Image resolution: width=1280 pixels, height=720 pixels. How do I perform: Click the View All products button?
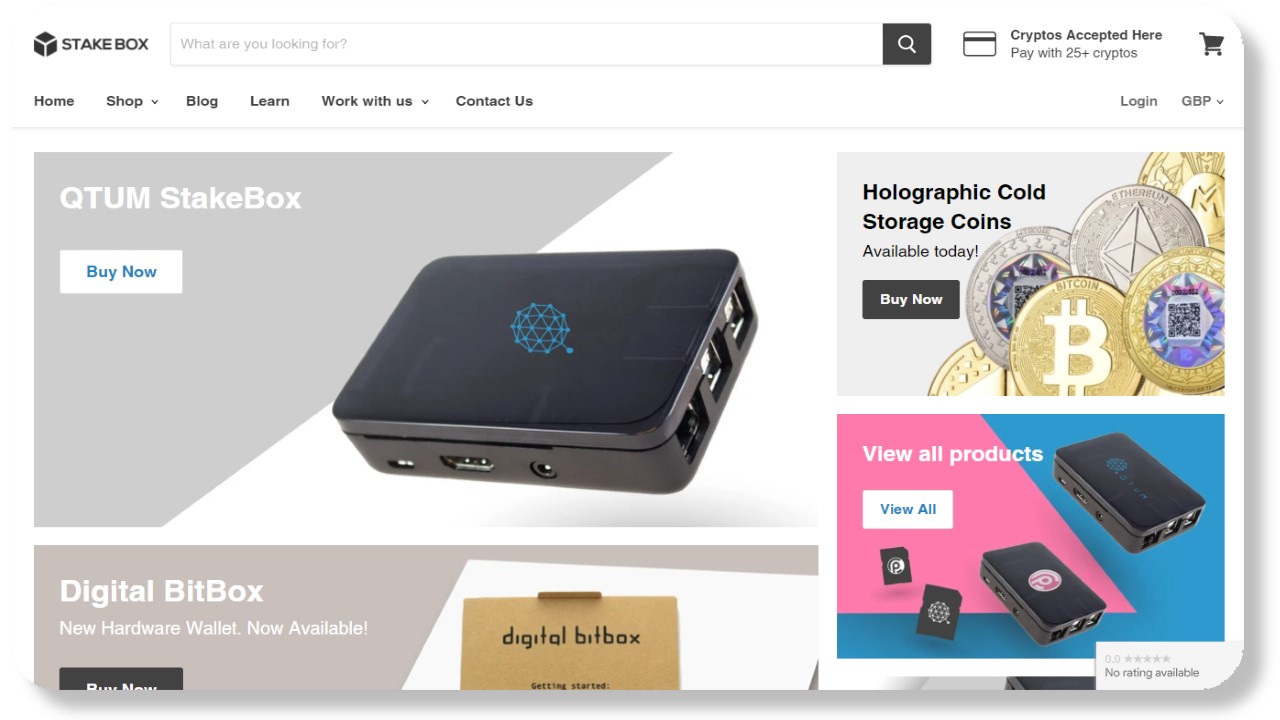(x=908, y=509)
